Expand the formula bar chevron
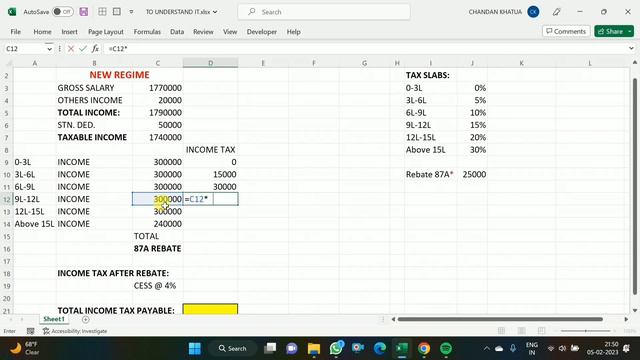 (x=631, y=49)
